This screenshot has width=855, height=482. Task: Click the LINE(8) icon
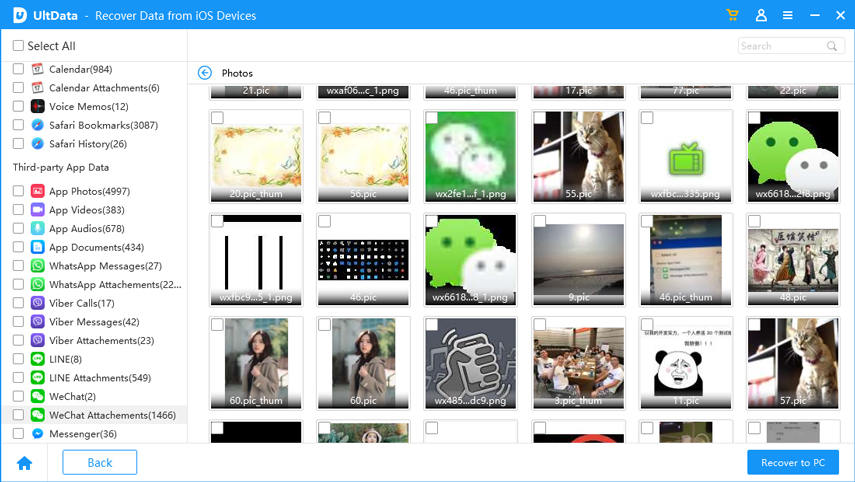37,359
